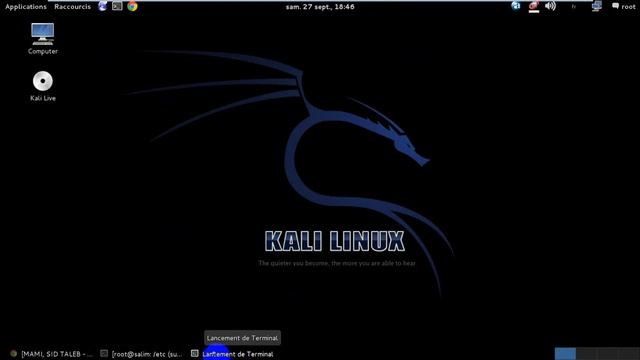Screen dimensions: 640x360
Task: Launch Google Chrome from top panel
Action: (x=132, y=6)
